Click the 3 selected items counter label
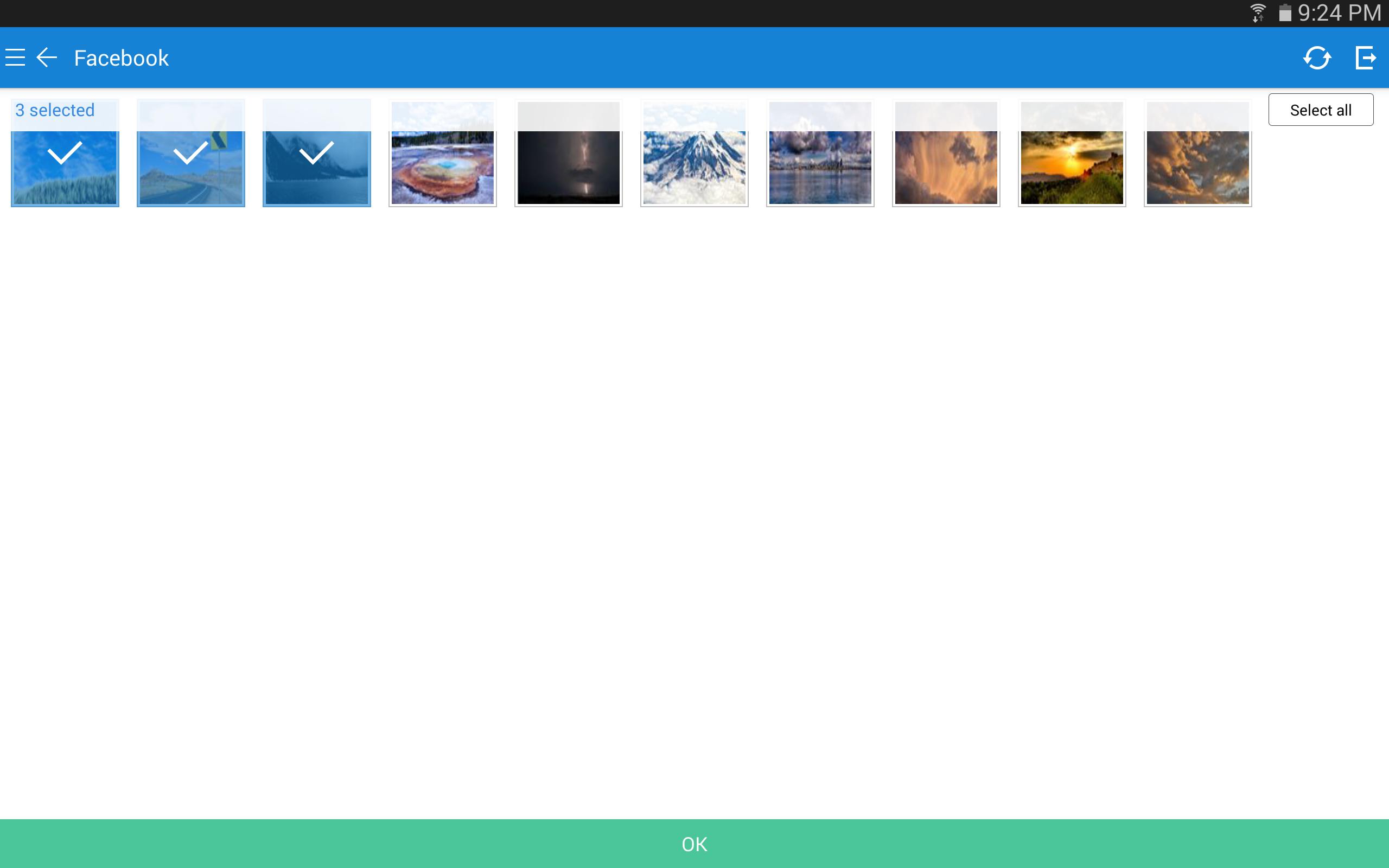1389x868 pixels. pos(54,109)
